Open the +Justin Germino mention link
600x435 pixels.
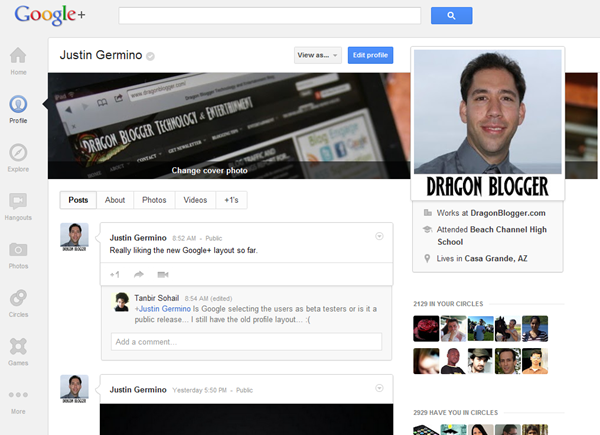point(163,309)
